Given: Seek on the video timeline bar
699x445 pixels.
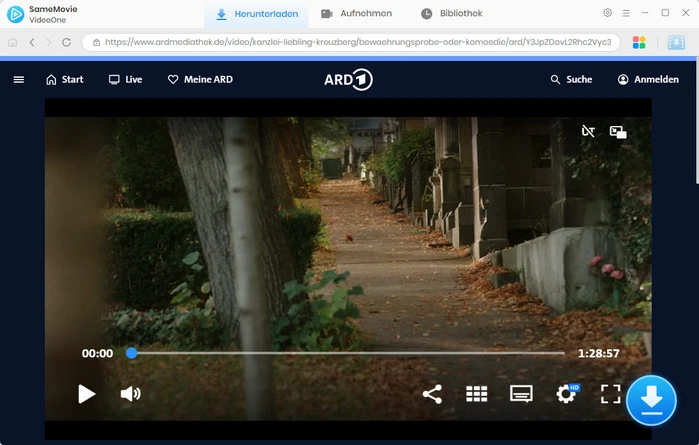Looking at the screenshot, I should 348,353.
